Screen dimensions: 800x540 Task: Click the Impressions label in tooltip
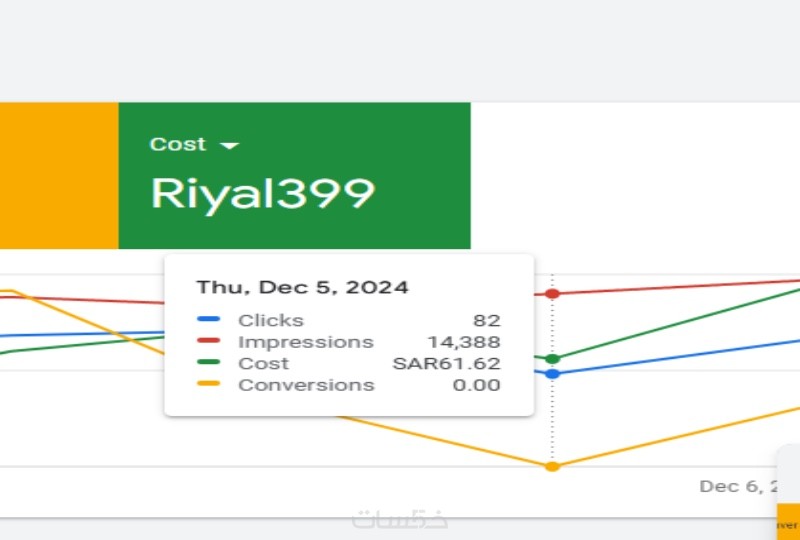[305, 342]
